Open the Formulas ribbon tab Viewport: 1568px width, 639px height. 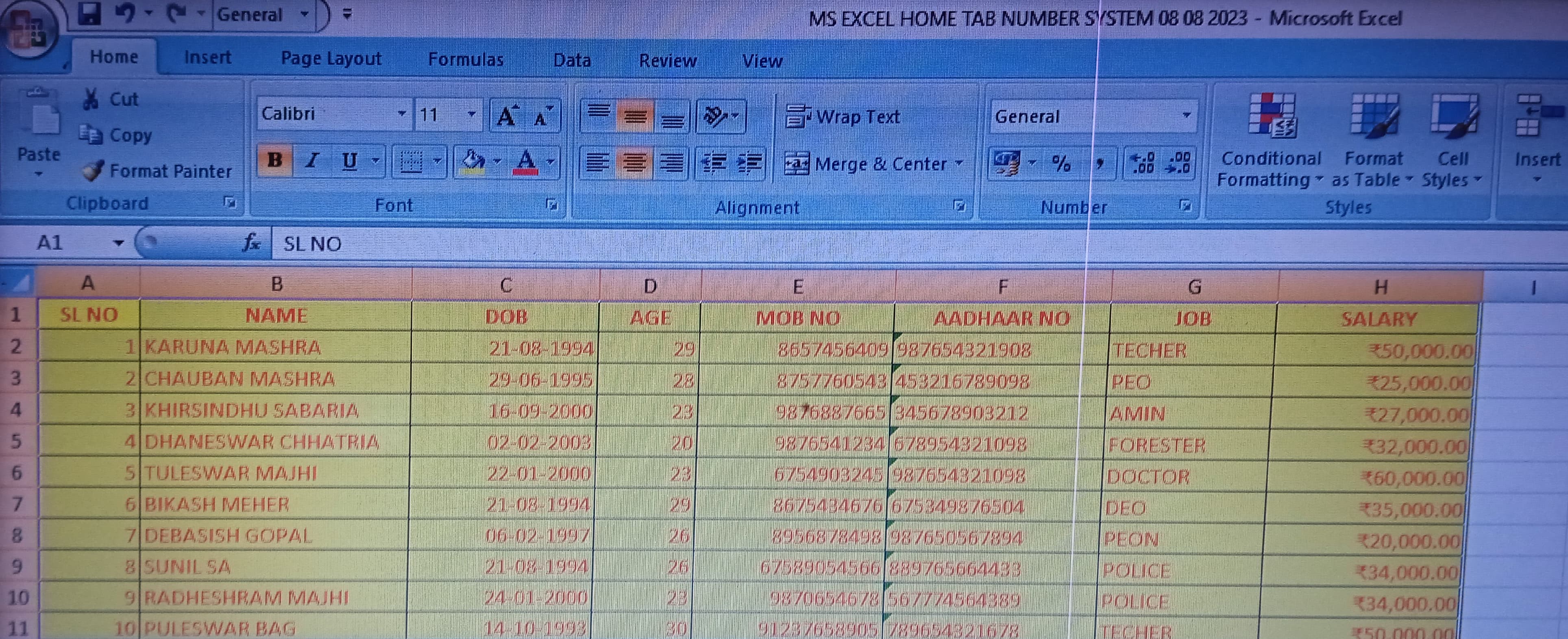(x=466, y=59)
